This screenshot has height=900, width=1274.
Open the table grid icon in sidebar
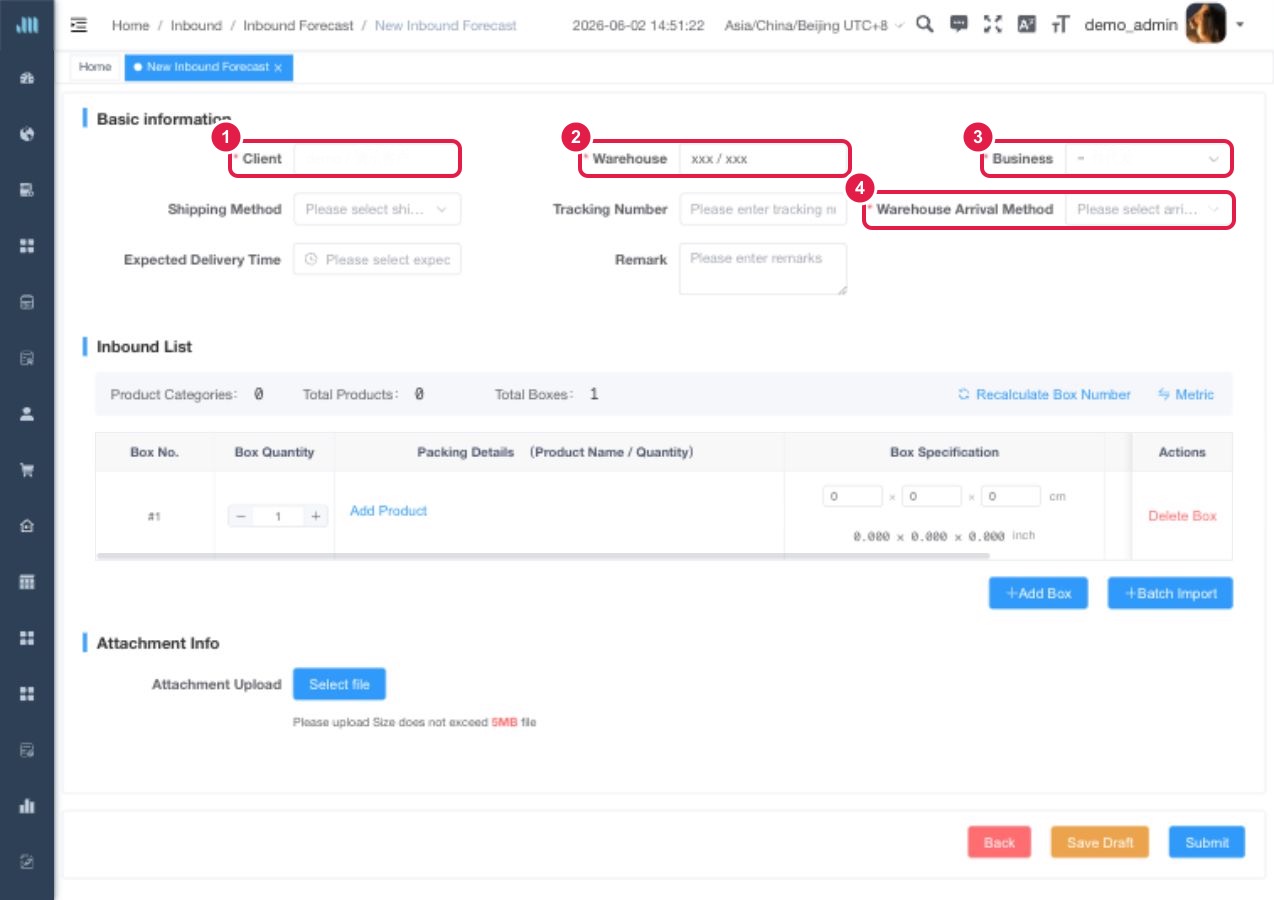[28, 582]
